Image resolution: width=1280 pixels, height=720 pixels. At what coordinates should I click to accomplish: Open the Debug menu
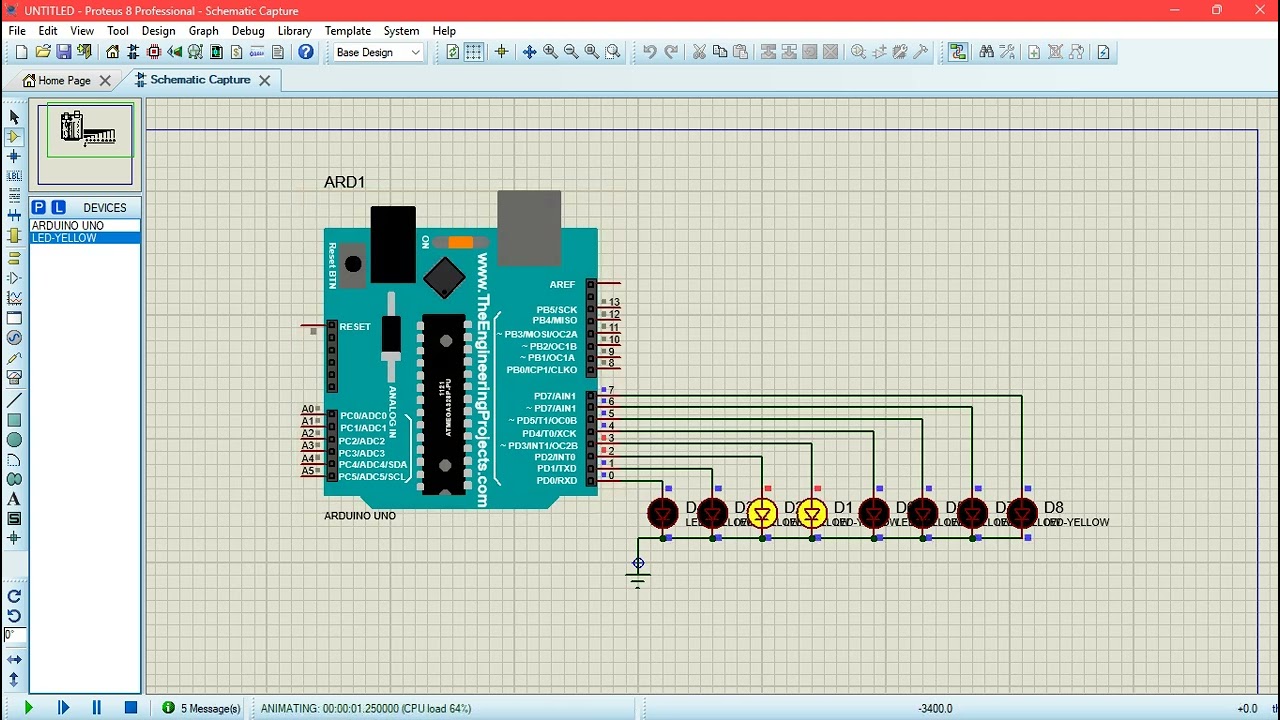[x=248, y=31]
